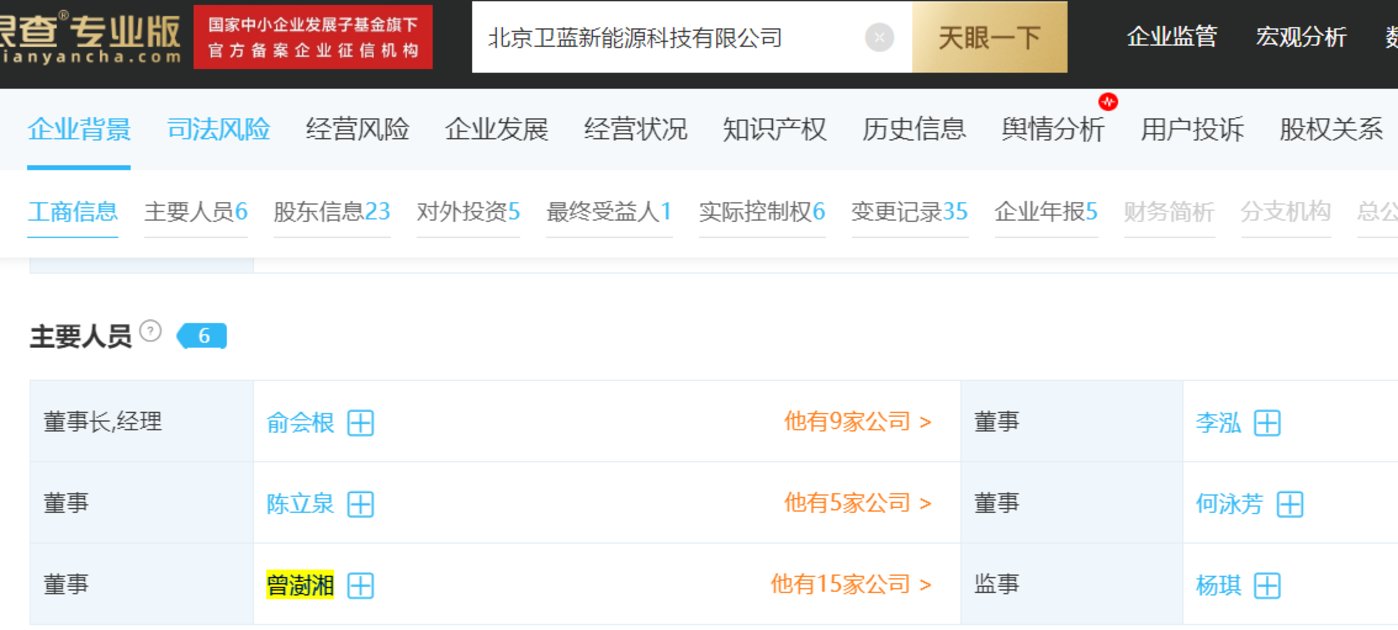Click the 天眼一下 search button
The image size is (1398, 630).
(989, 37)
